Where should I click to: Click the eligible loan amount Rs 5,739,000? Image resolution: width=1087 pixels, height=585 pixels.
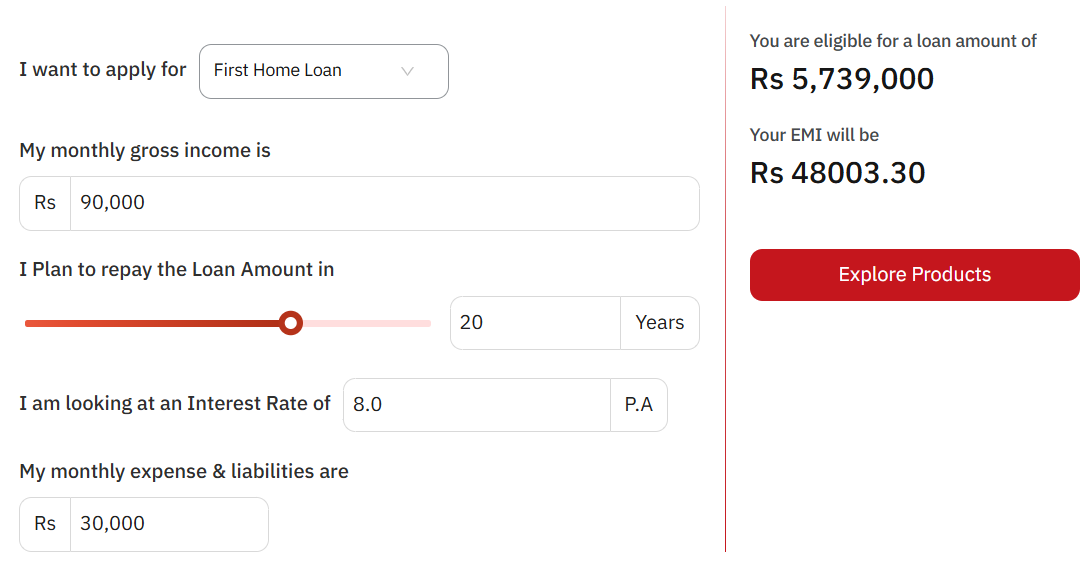842,79
